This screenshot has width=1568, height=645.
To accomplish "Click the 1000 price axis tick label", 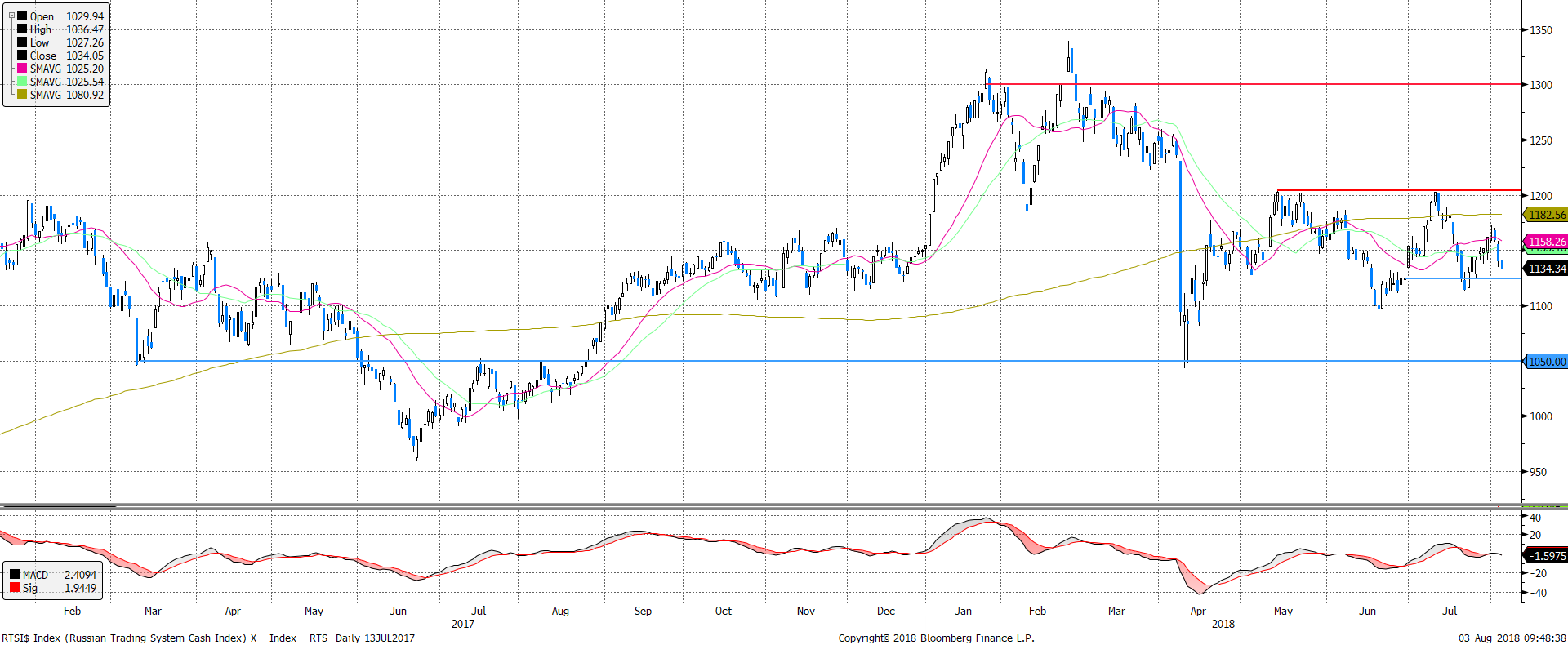I will point(1540,416).
